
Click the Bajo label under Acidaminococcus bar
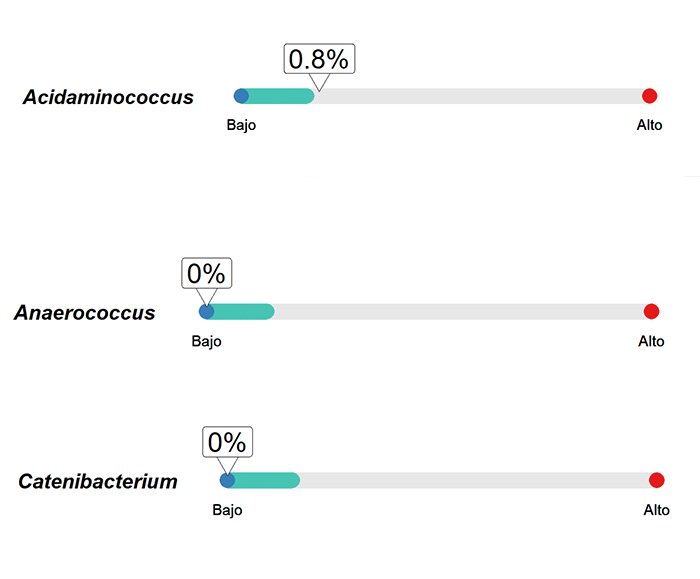click(x=241, y=125)
